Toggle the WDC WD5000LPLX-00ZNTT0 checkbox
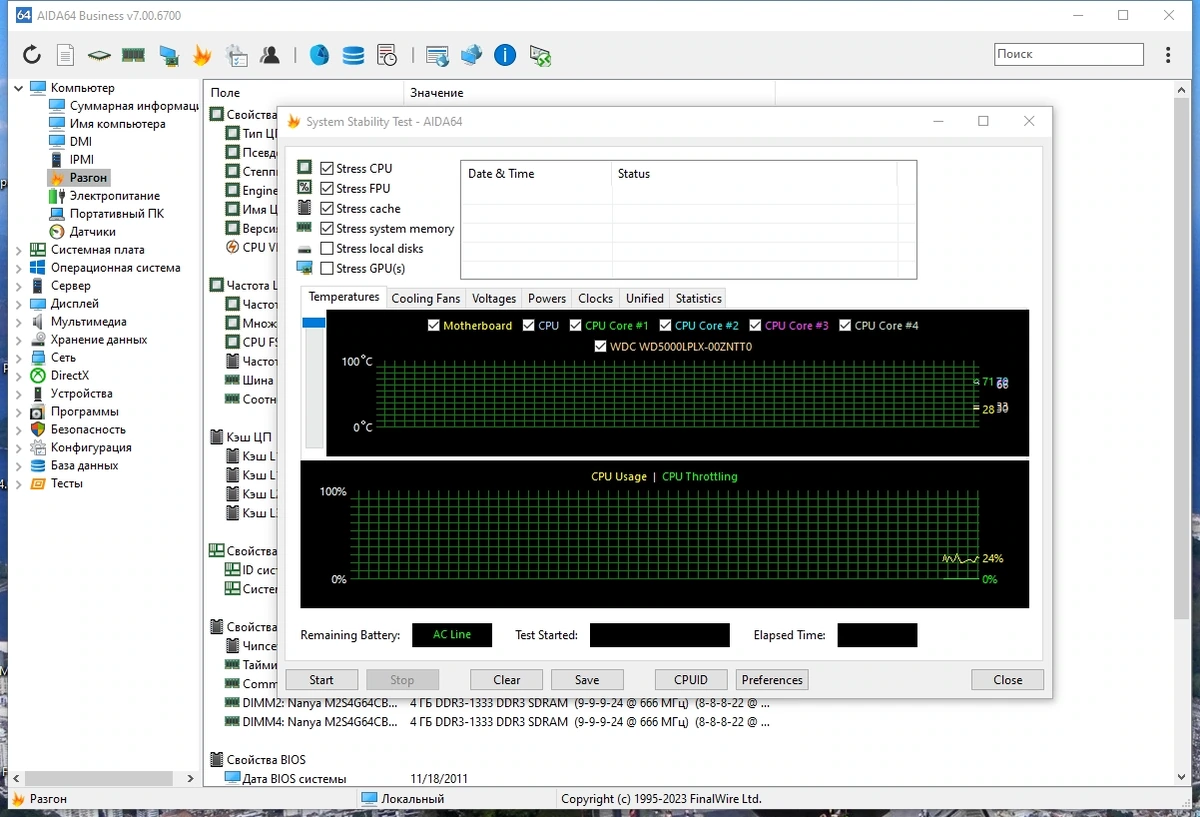 point(601,346)
